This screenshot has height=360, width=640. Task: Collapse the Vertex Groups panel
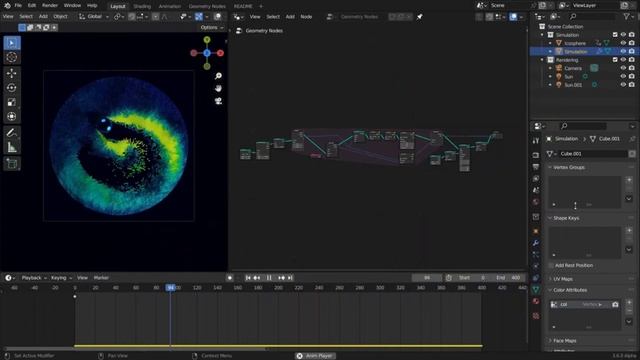569,167
